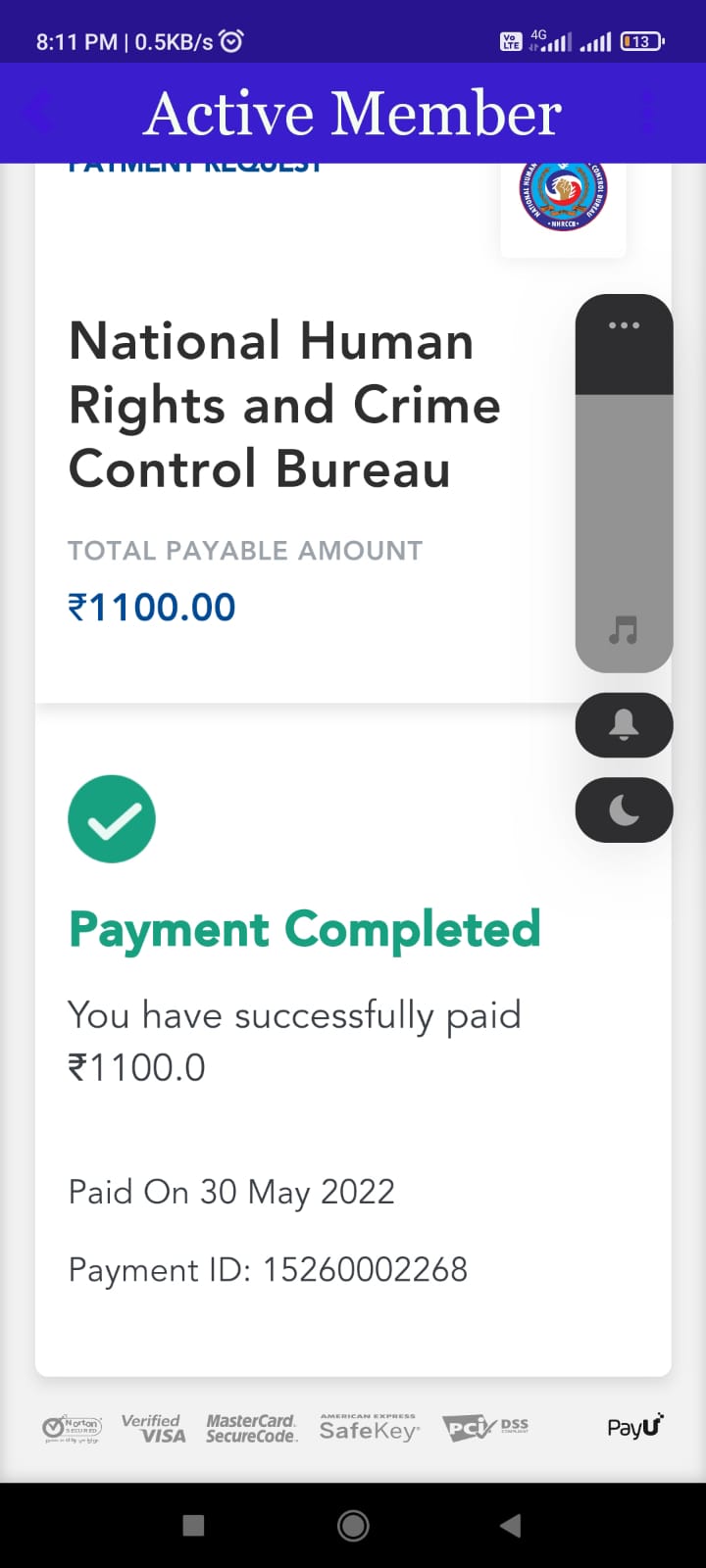This screenshot has width=706, height=1568.
Task: Tap the American Express SafeKey logo
Action: click(369, 1428)
